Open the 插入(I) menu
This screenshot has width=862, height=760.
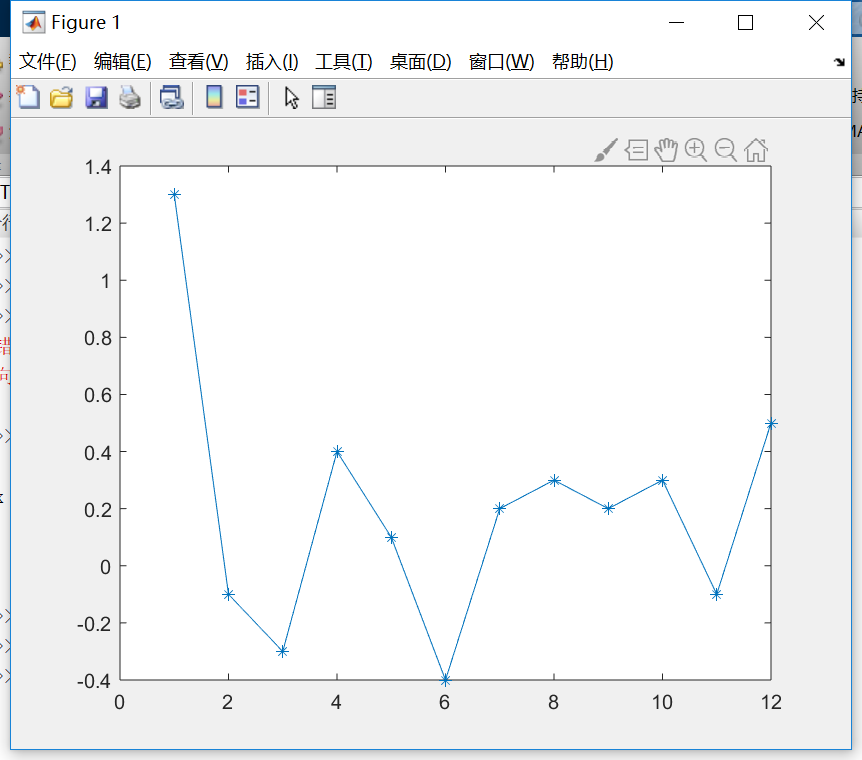click(x=272, y=62)
